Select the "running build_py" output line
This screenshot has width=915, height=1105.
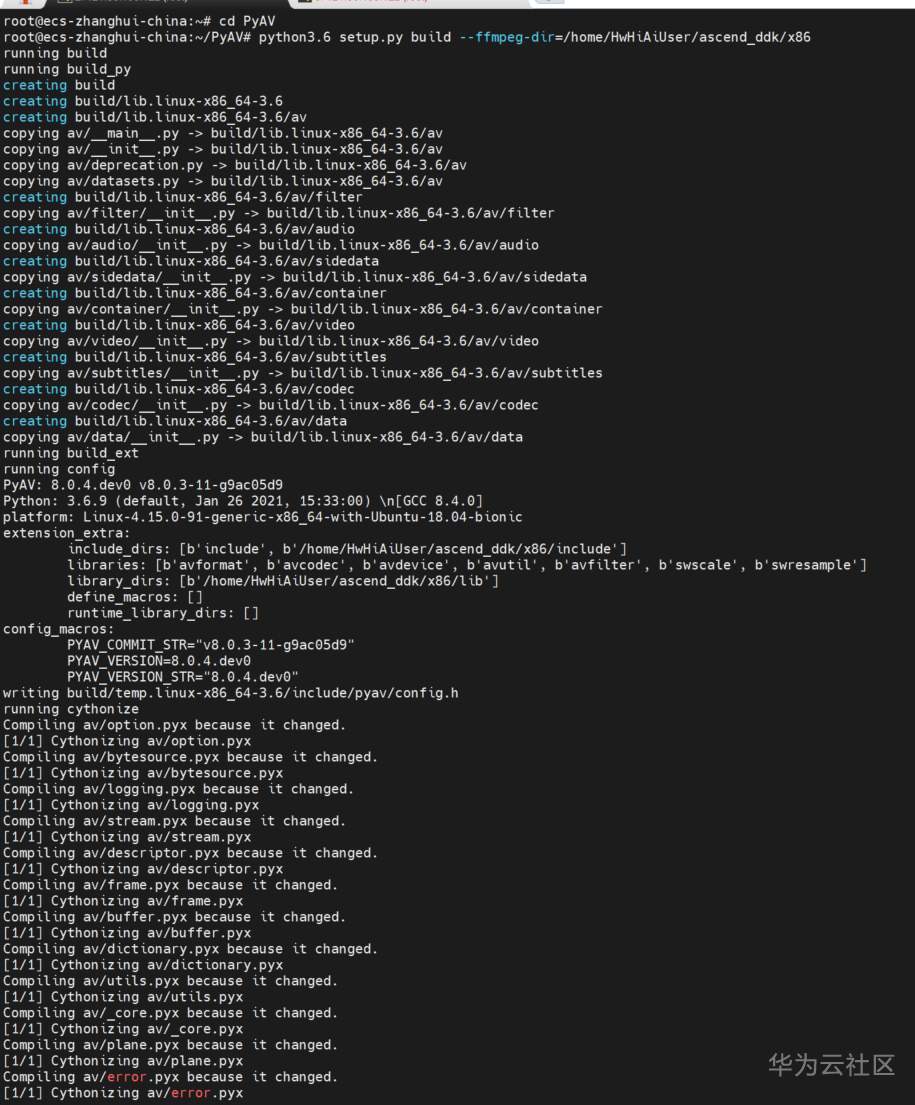click(x=67, y=69)
